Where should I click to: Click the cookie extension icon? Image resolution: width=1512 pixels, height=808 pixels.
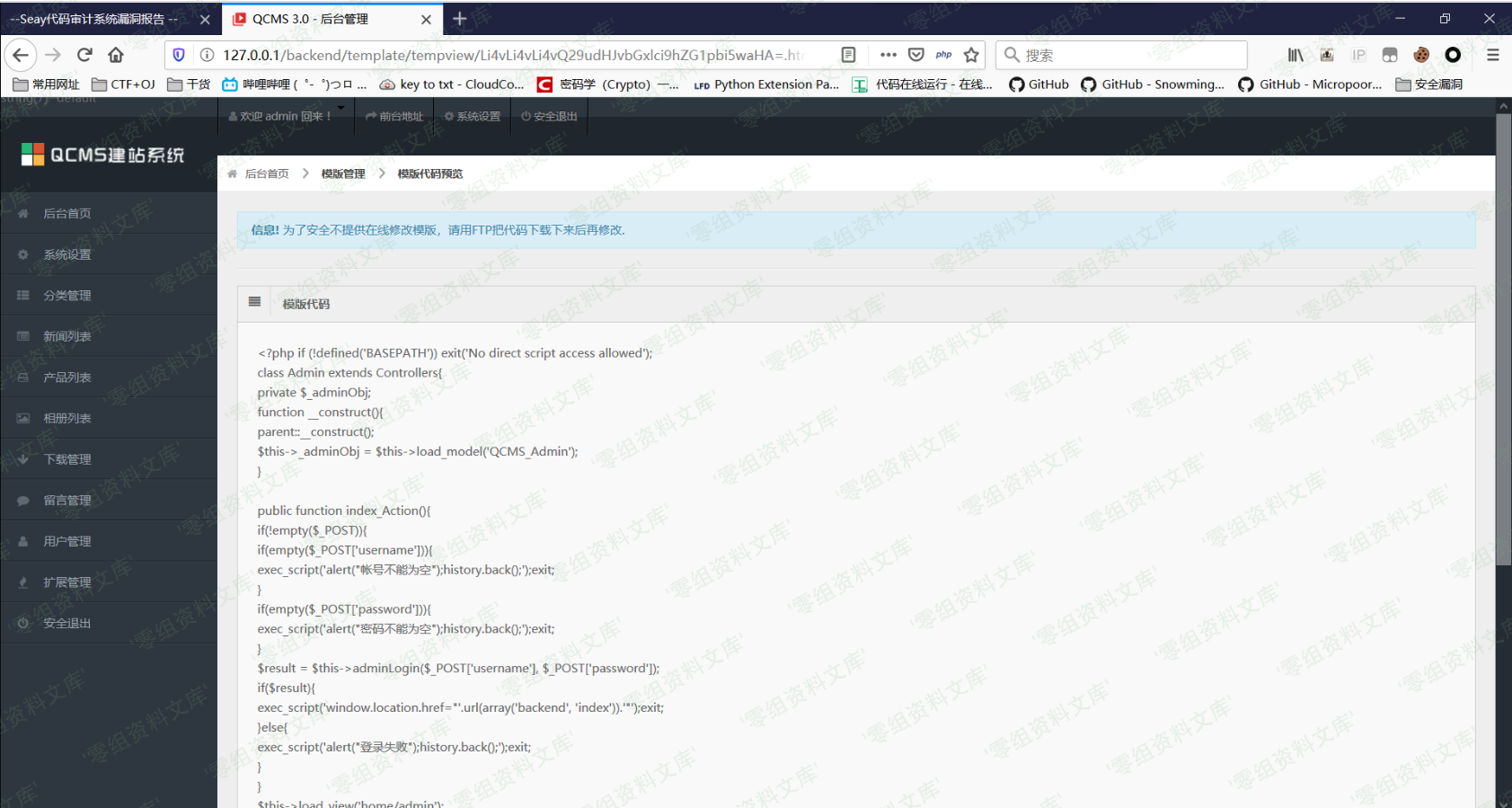[1421, 55]
